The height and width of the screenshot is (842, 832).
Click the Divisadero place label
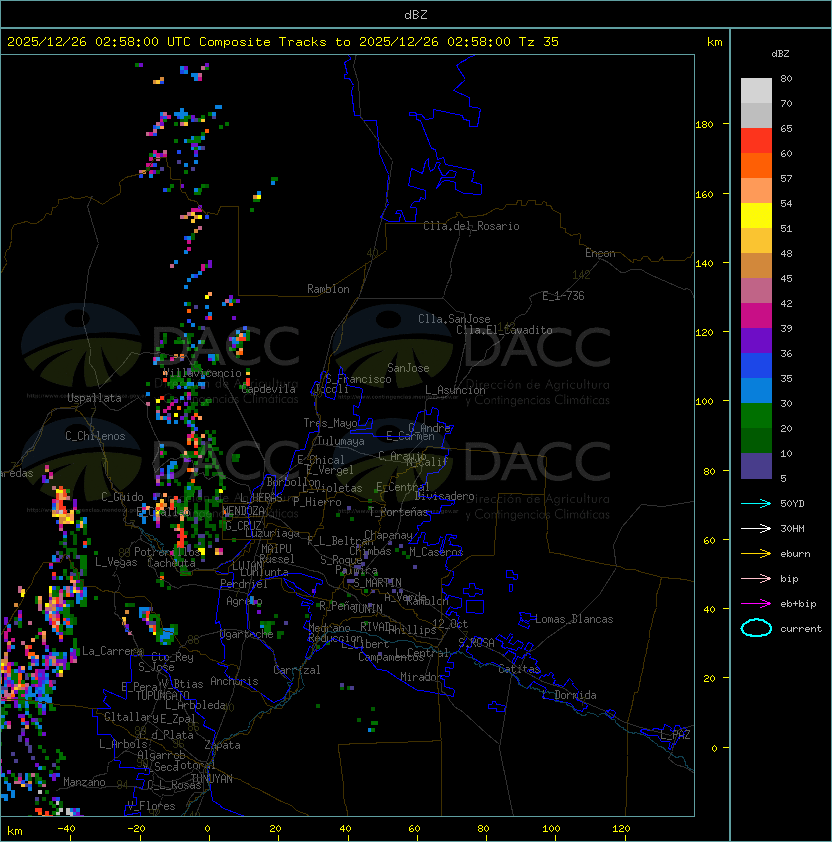(445, 496)
